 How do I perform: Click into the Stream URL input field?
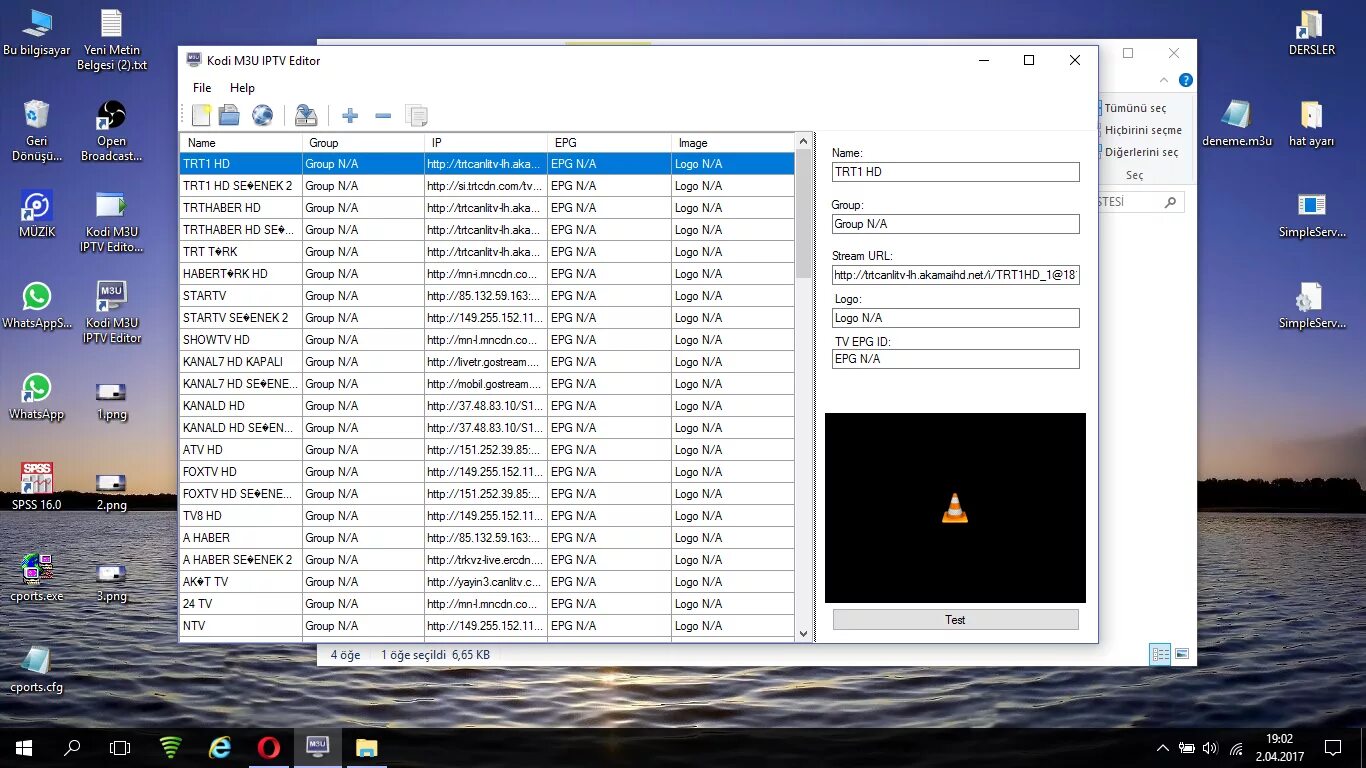[x=955, y=275]
